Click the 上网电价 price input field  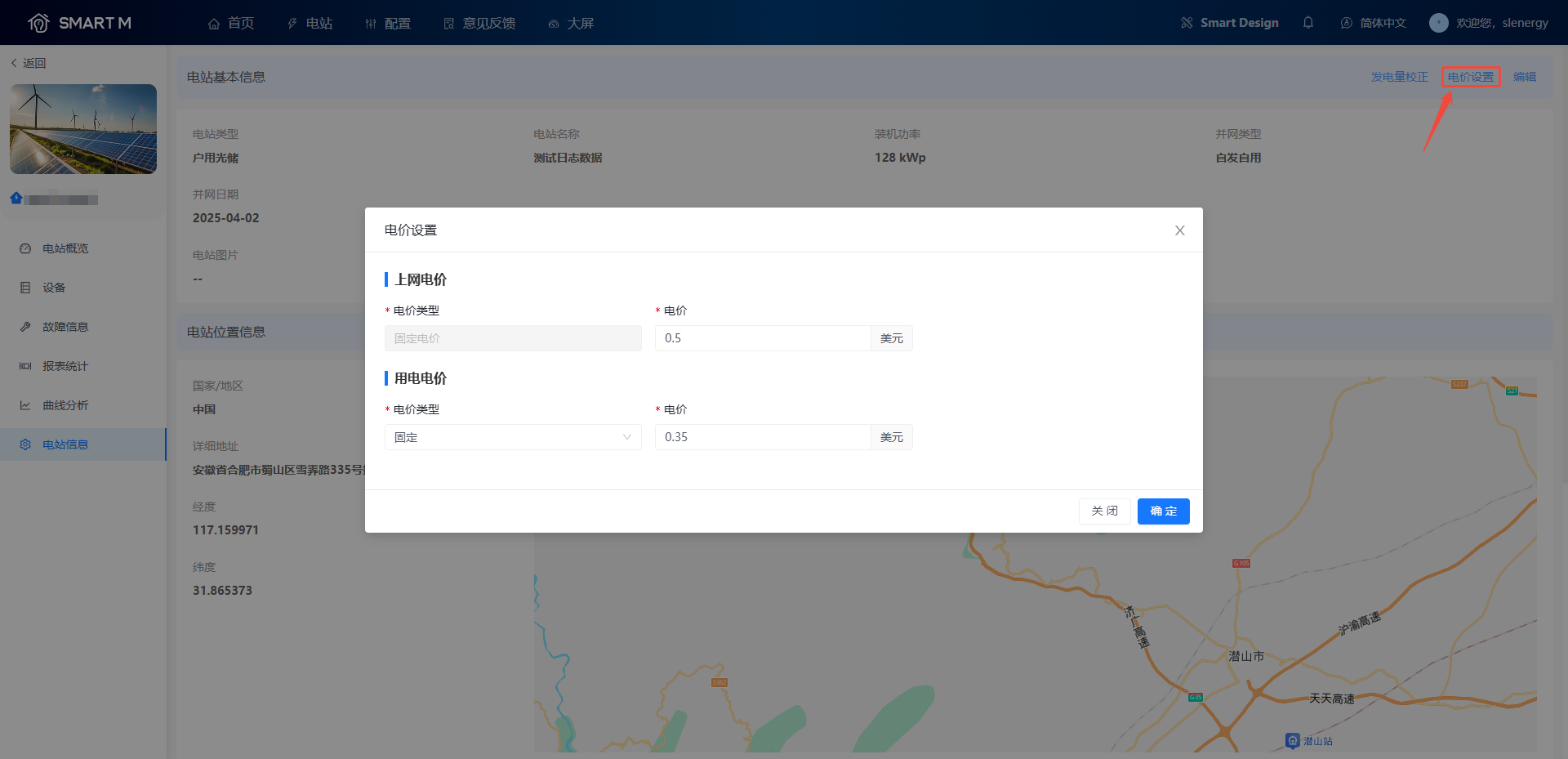pyautogui.click(x=762, y=338)
